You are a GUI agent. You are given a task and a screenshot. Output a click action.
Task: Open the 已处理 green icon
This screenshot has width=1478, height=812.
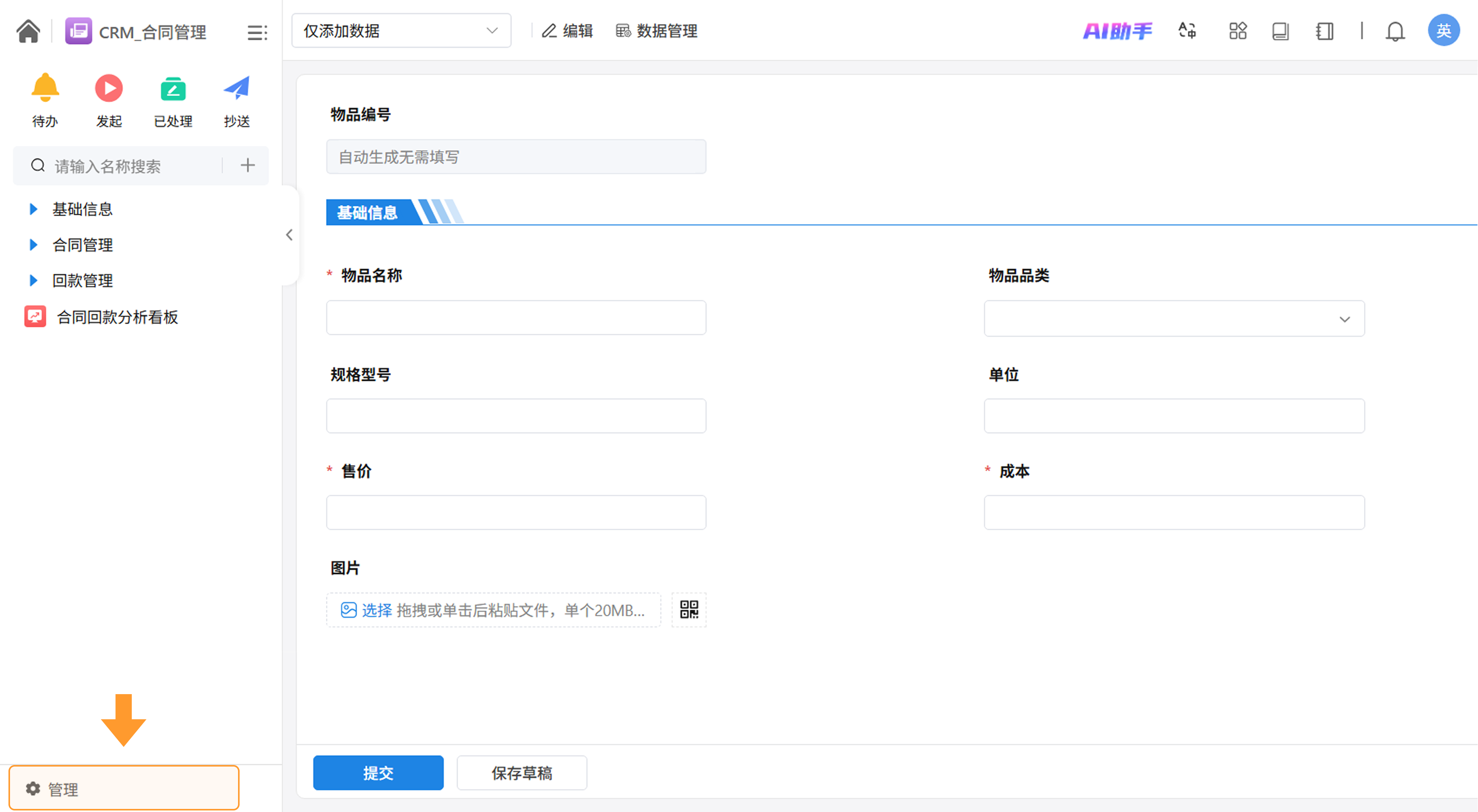(x=173, y=89)
